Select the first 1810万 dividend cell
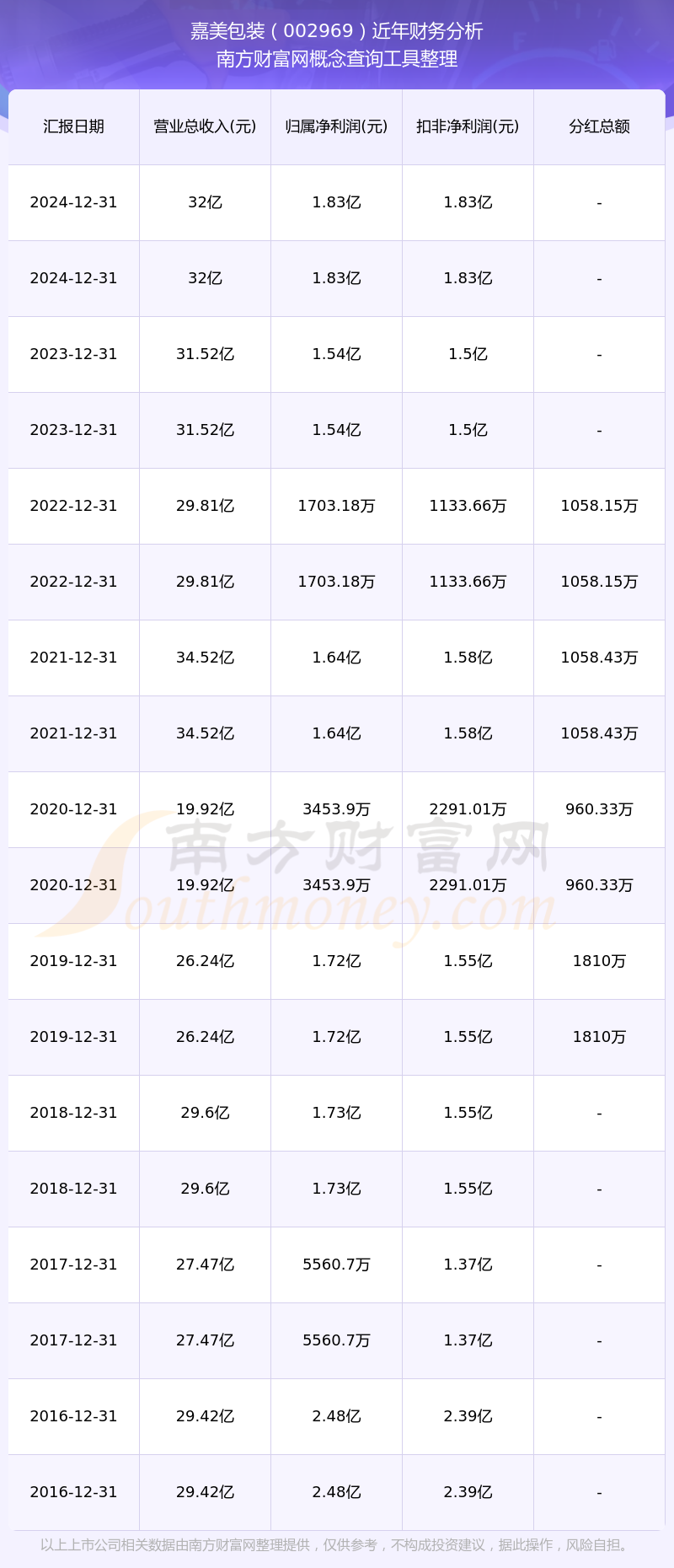 pyautogui.click(x=599, y=961)
